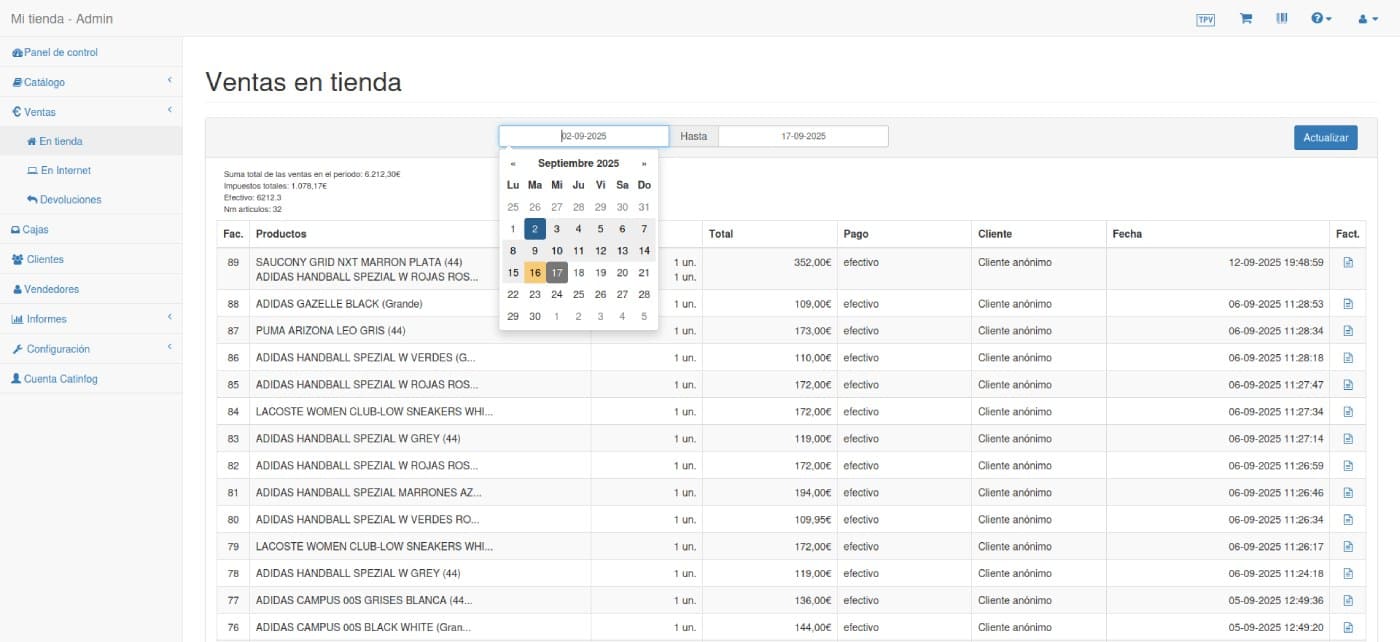This screenshot has width=1400, height=642.
Task: Open the TPV point-of-sale icon
Action: [x=1205, y=19]
